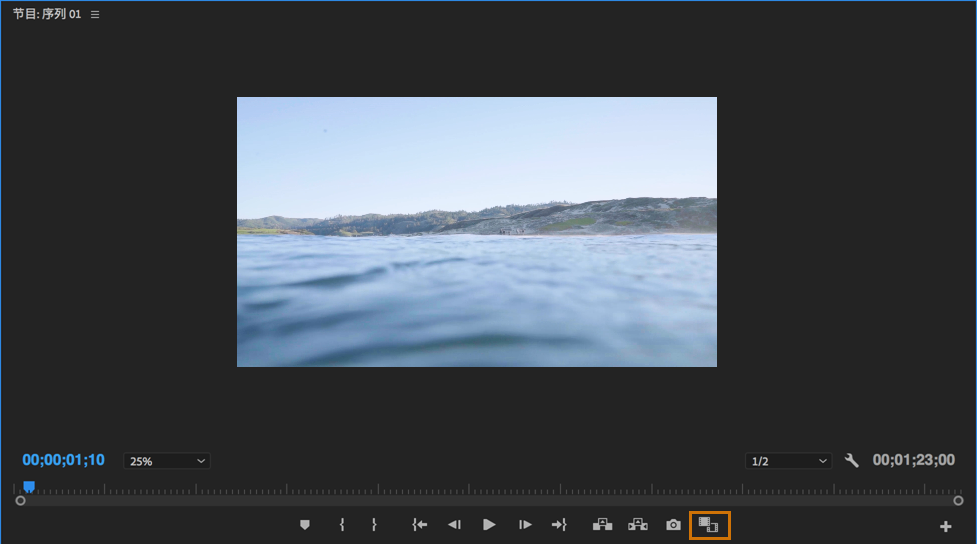
Task: Click the Add Marker button
Action: click(x=305, y=525)
